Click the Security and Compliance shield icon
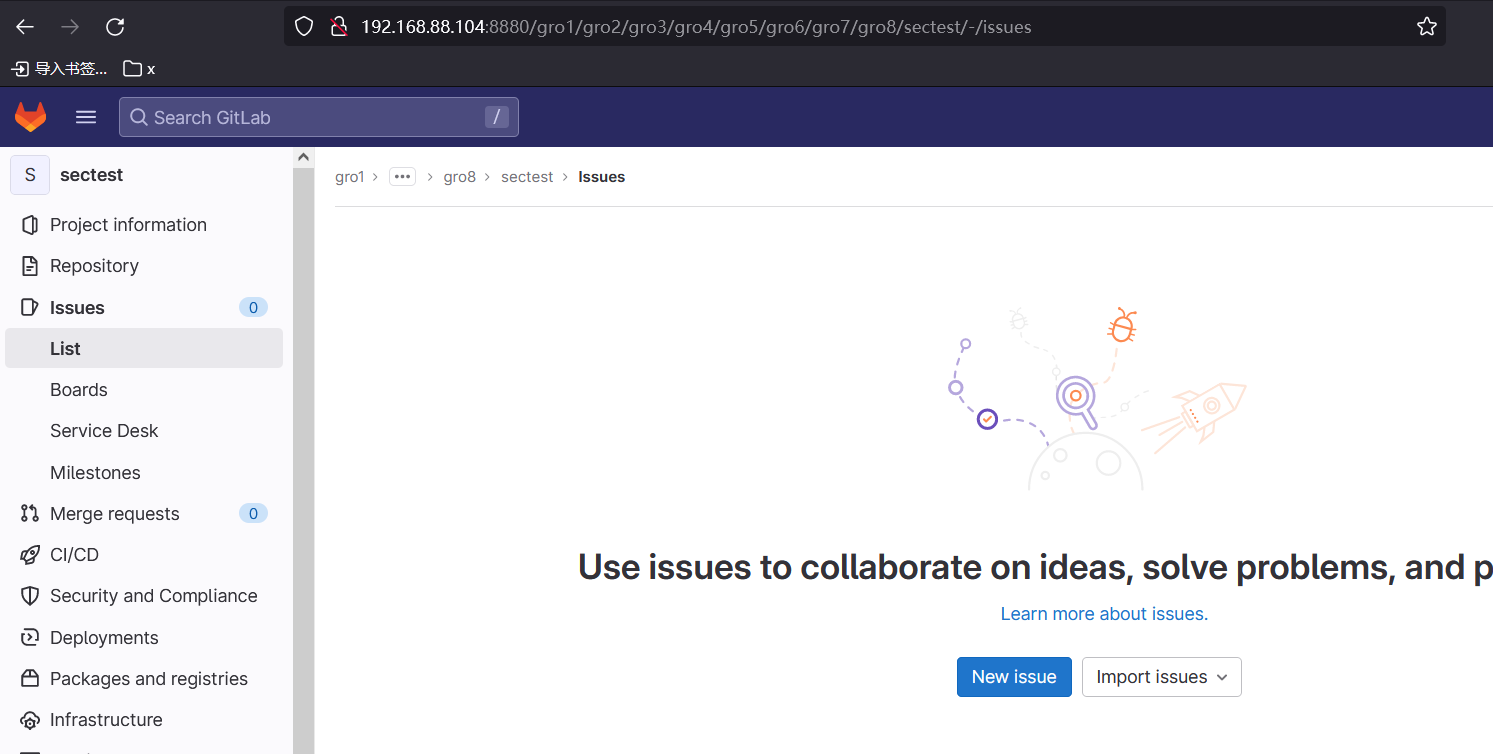1493x754 pixels. (x=30, y=596)
